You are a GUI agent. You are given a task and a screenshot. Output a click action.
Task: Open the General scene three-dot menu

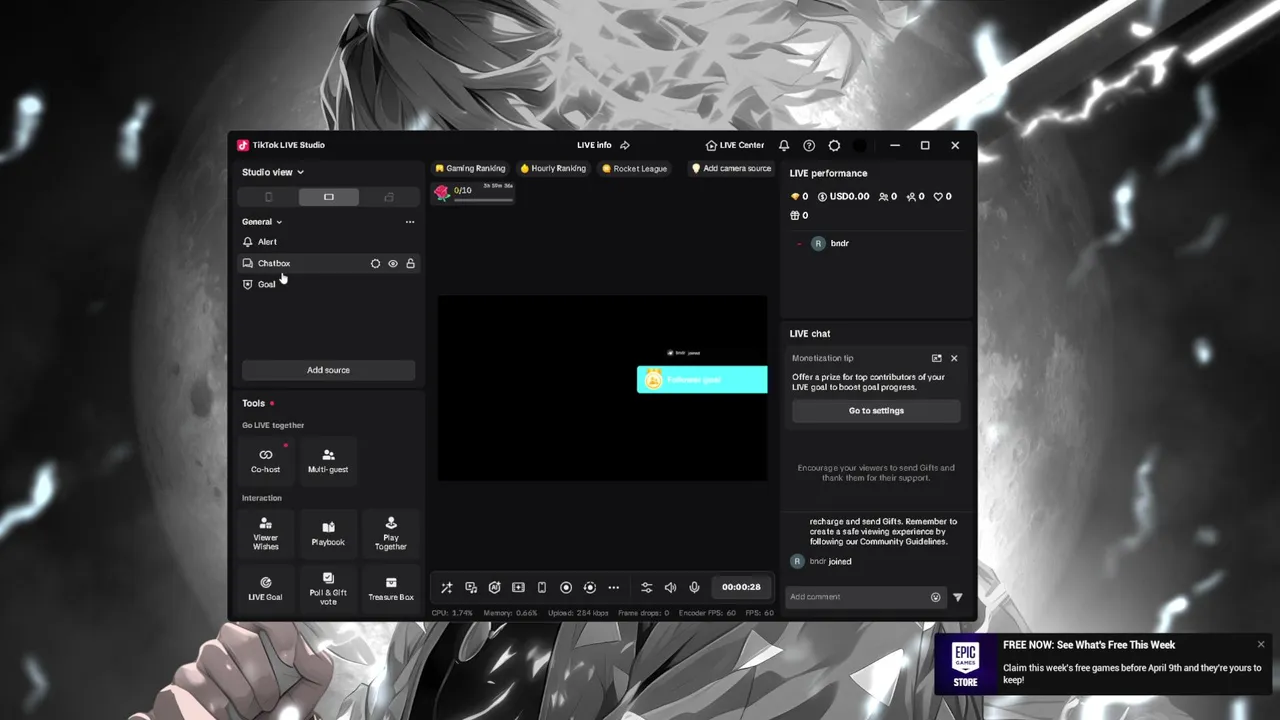tap(410, 222)
